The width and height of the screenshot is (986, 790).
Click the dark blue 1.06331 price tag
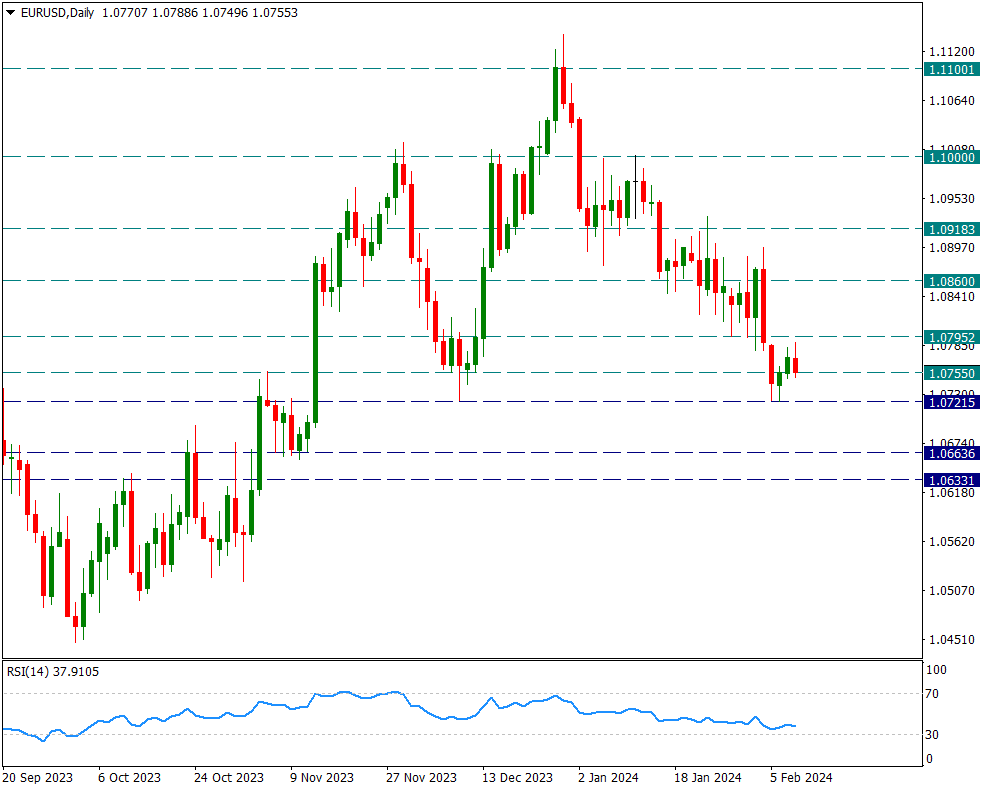(x=951, y=480)
